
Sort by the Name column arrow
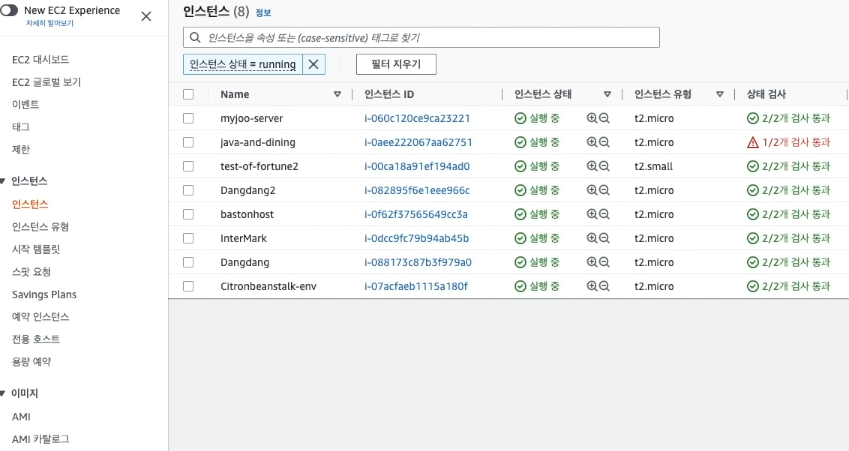[337, 94]
